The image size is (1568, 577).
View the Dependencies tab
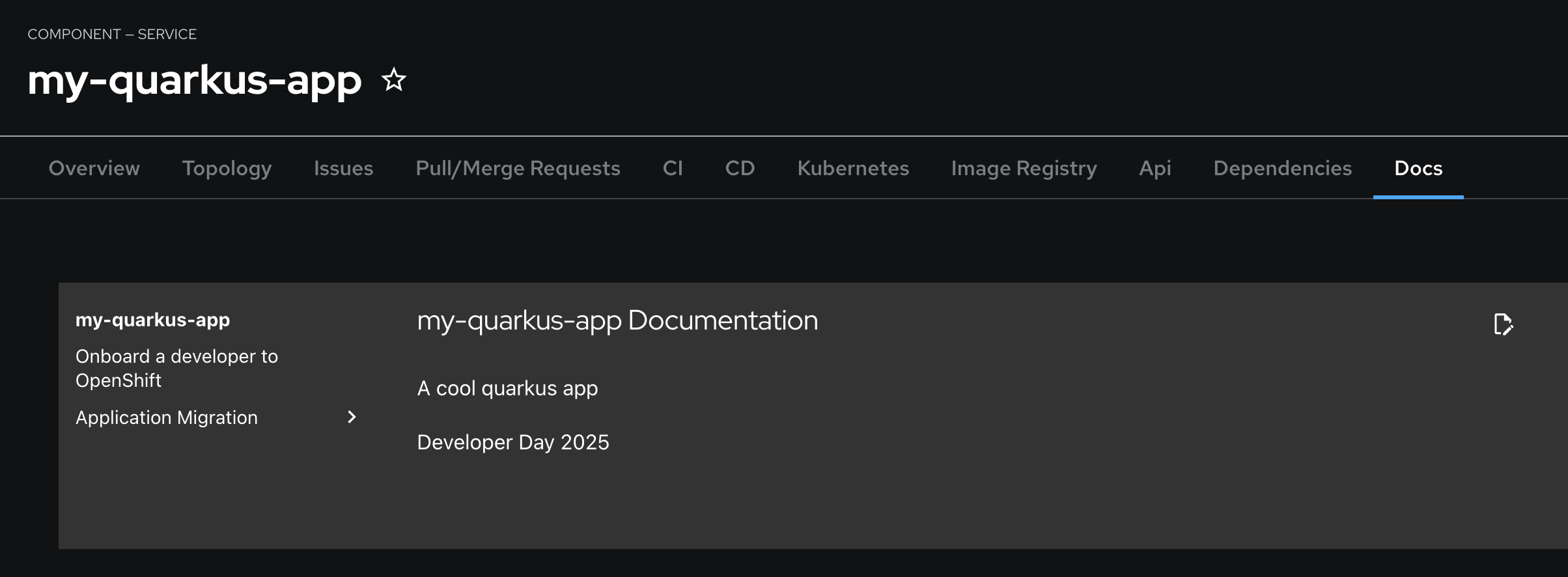[1283, 168]
